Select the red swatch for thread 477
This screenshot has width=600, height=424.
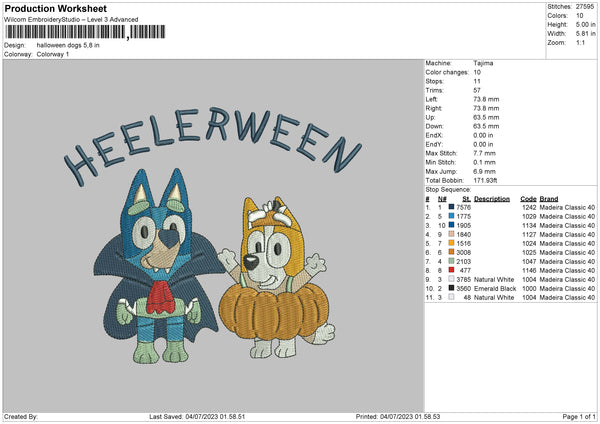point(452,270)
